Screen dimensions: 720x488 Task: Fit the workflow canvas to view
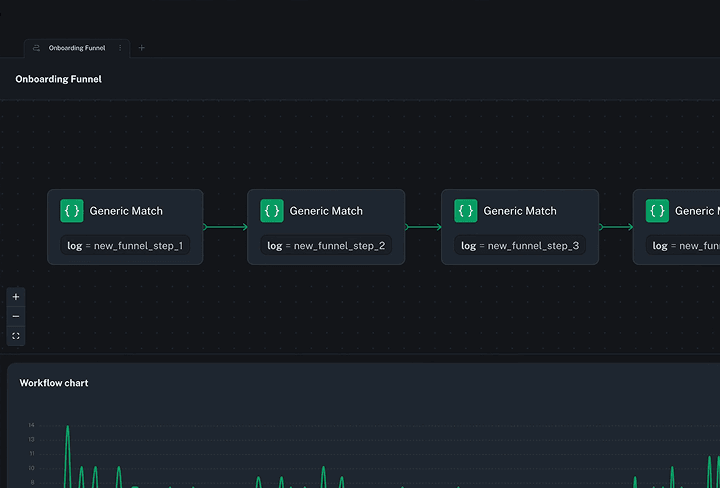click(15, 336)
